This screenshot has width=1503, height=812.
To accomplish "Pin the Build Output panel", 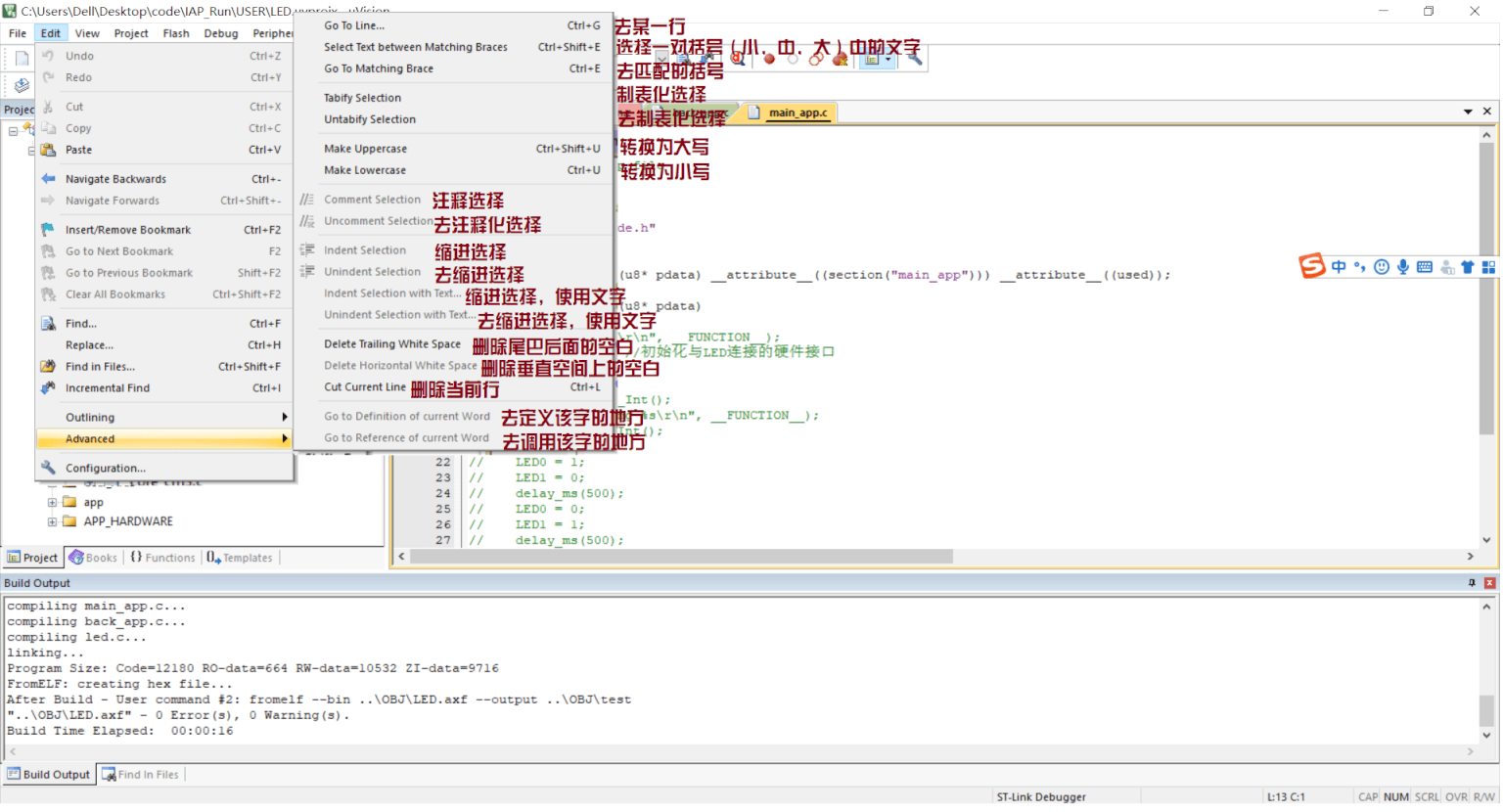I will click(x=1472, y=583).
